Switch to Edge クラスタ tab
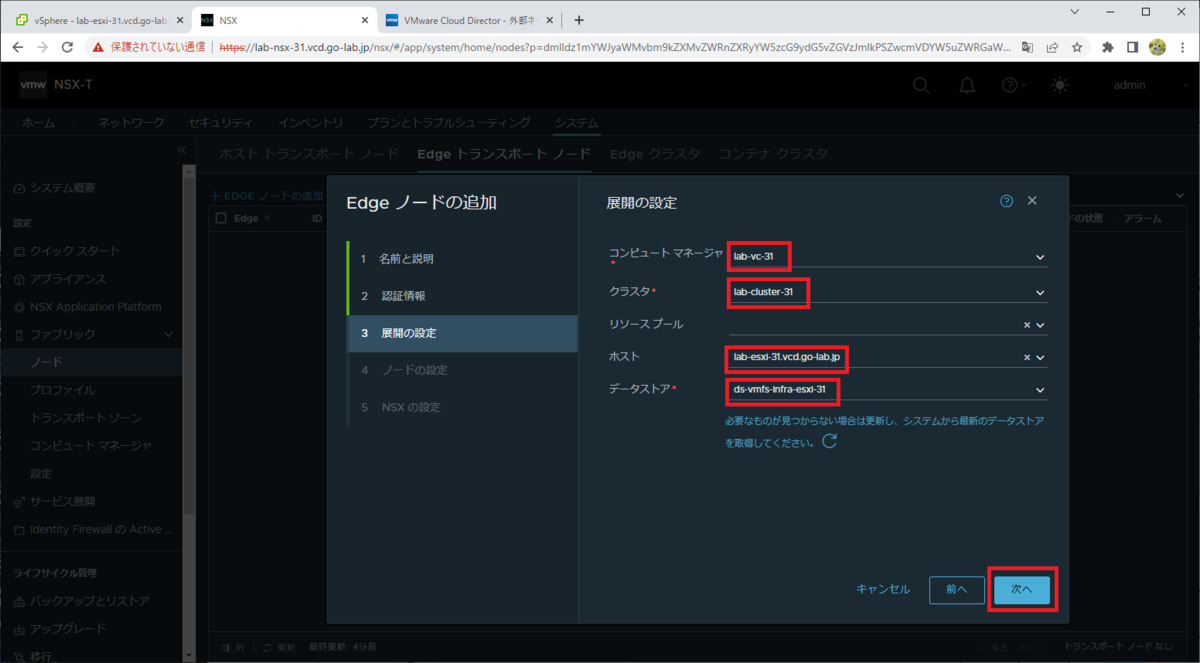1200x663 pixels. pyautogui.click(x=655, y=154)
